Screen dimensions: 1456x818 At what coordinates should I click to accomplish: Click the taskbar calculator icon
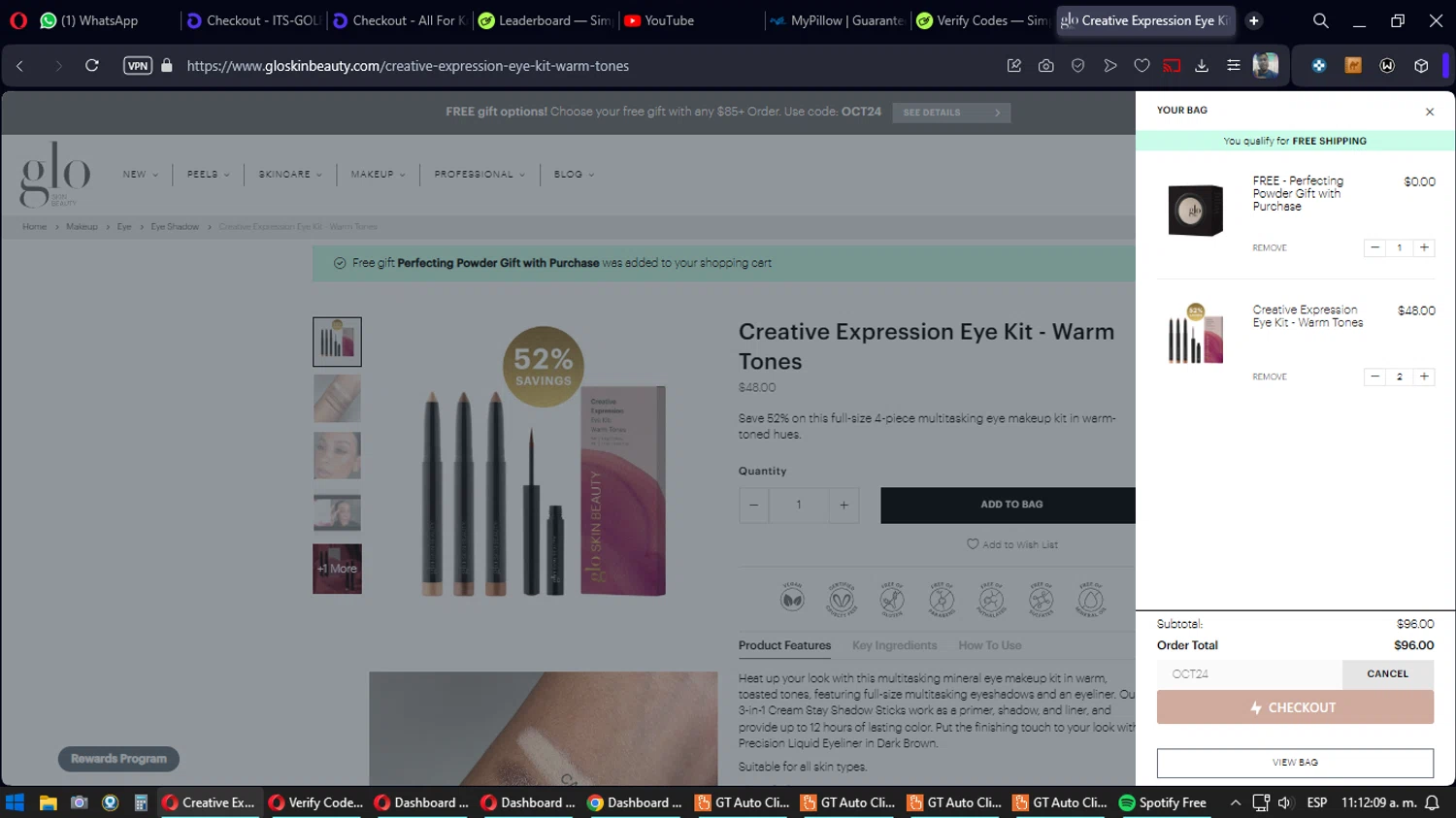(141, 802)
